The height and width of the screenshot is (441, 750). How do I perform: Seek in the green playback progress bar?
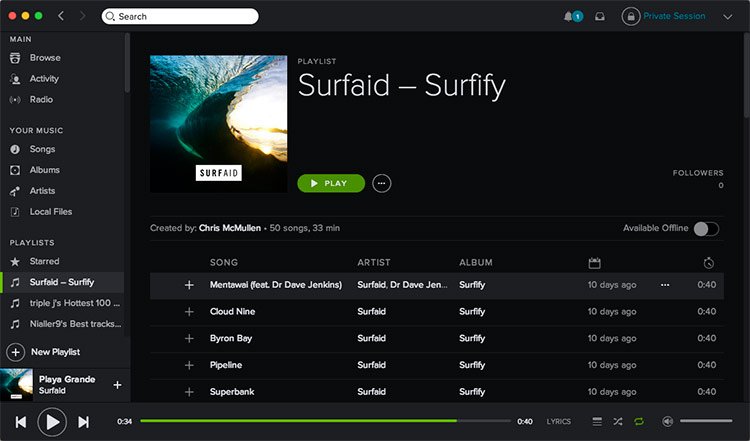tap(326, 421)
